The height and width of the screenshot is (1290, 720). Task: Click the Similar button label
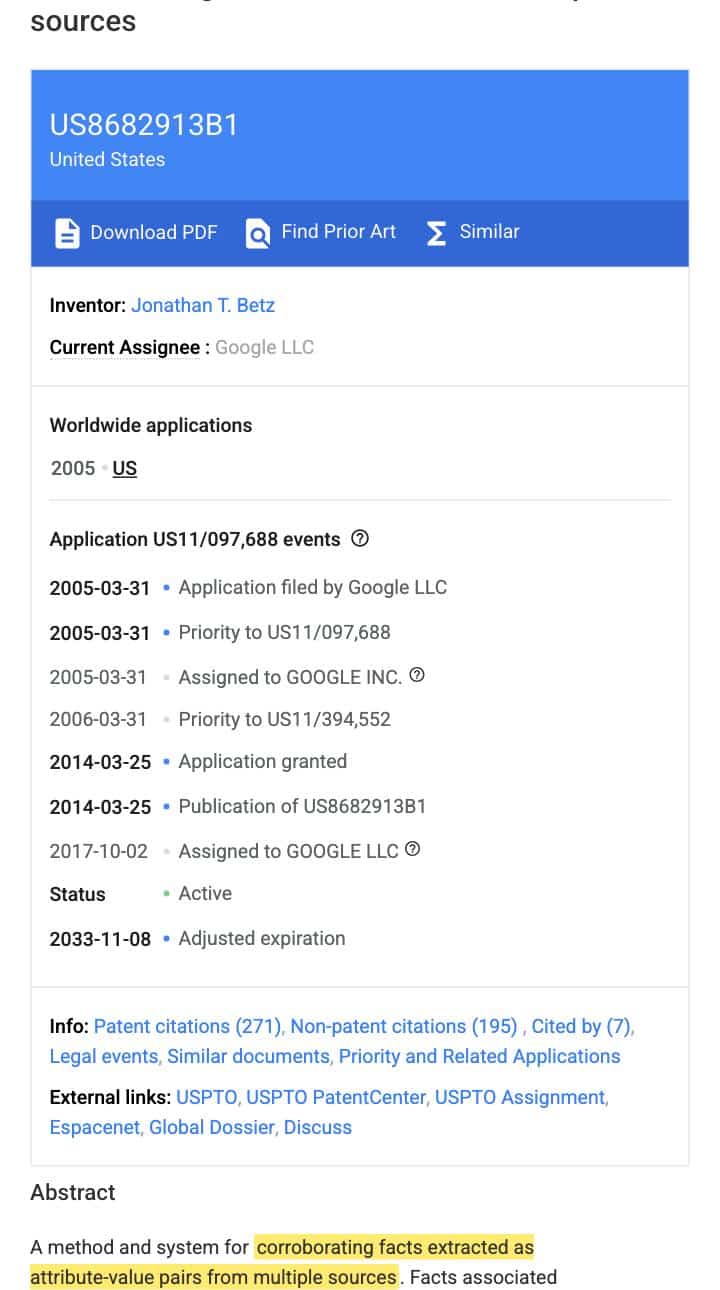[x=490, y=231]
